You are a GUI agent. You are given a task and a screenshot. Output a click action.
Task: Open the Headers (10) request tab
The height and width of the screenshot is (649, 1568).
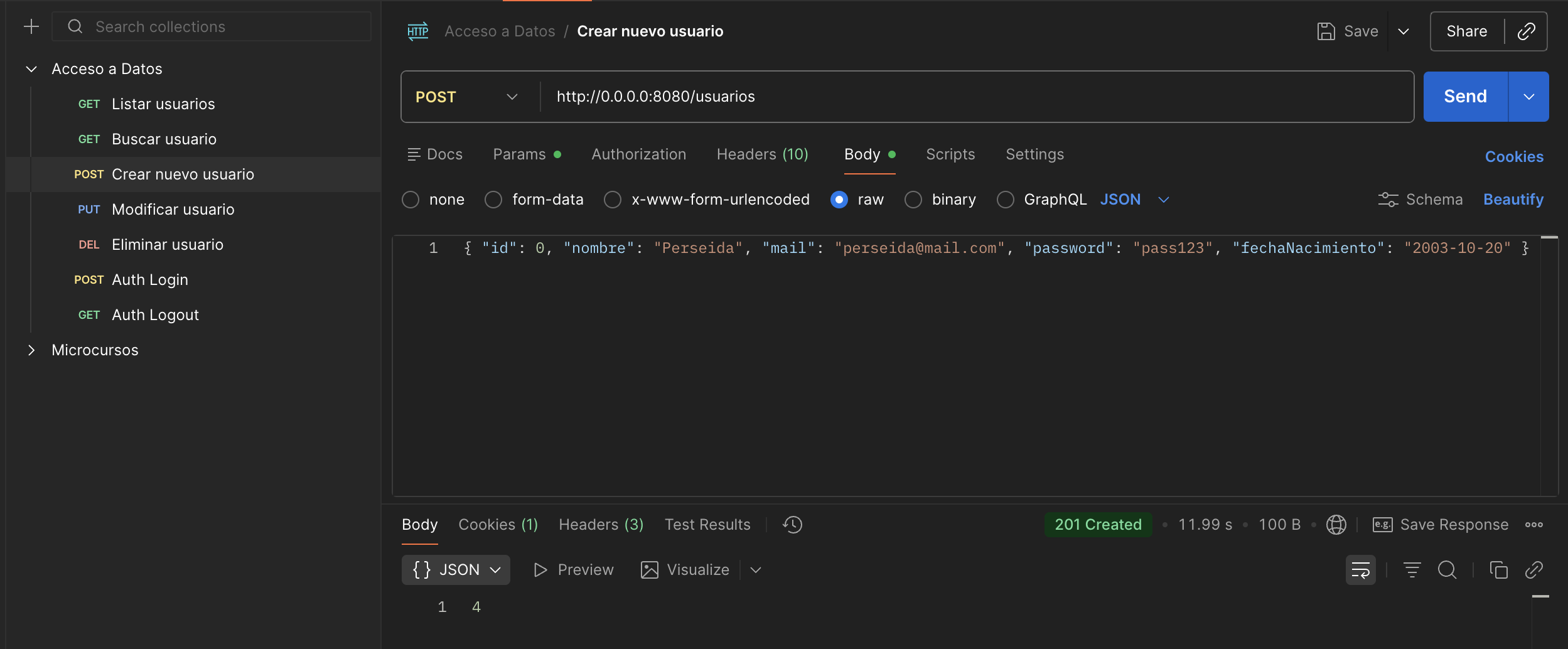click(x=763, y=154)
